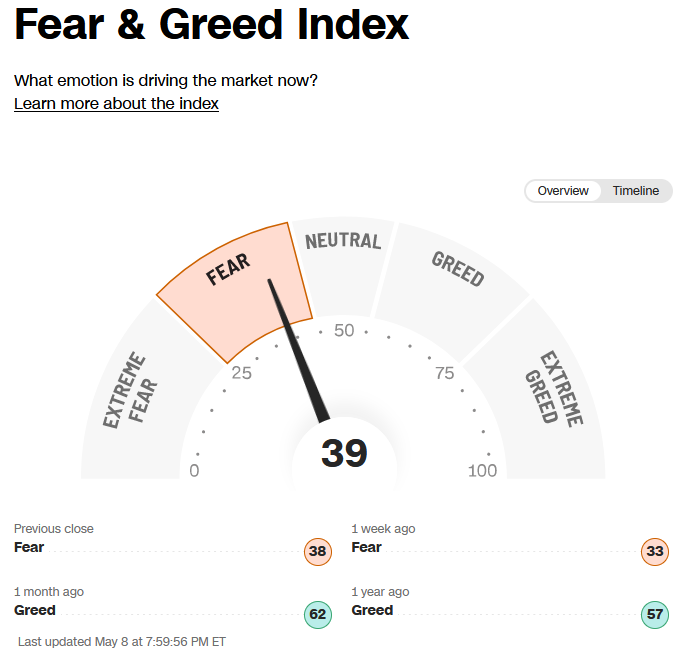Click the EXTREME GREED gauge segment
The width and height of the screenshot is (682, 667).
pos(552,391)
